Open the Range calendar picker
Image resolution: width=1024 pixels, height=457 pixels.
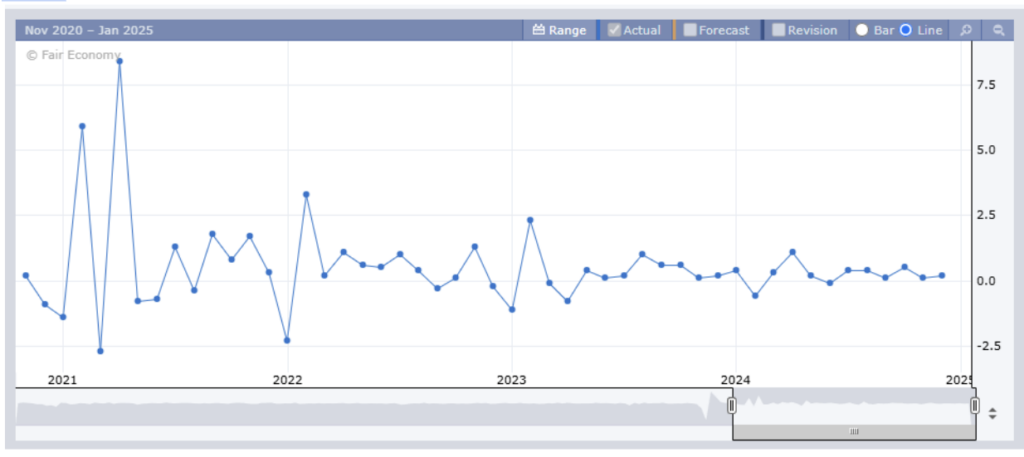pos(560,30)
